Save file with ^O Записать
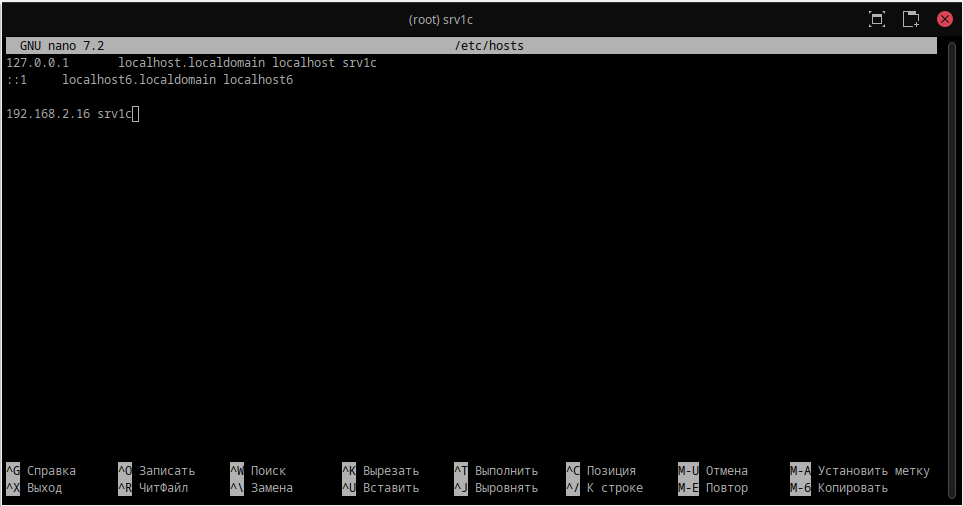This screenshot has height=506, width=963. pos(156,471)
